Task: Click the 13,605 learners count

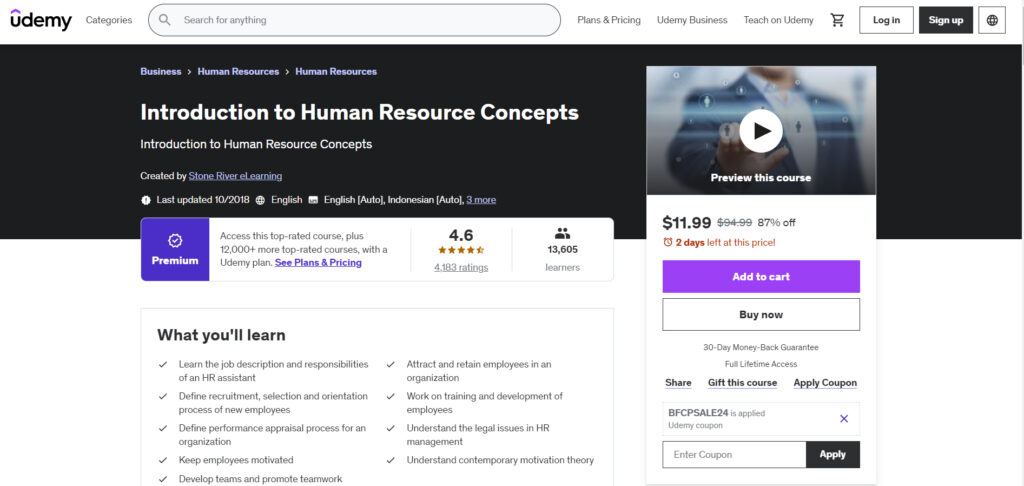Action: 562,250
